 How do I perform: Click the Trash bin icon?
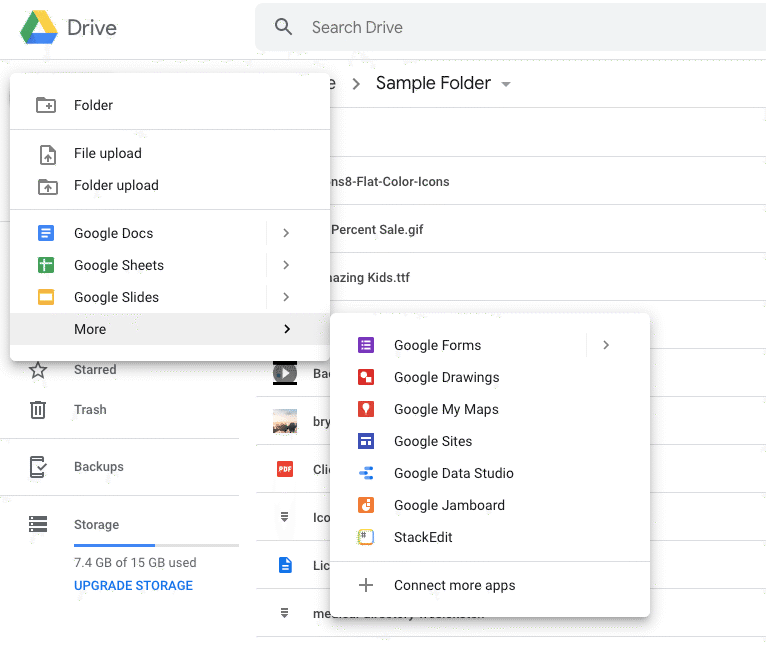point(38,409)
